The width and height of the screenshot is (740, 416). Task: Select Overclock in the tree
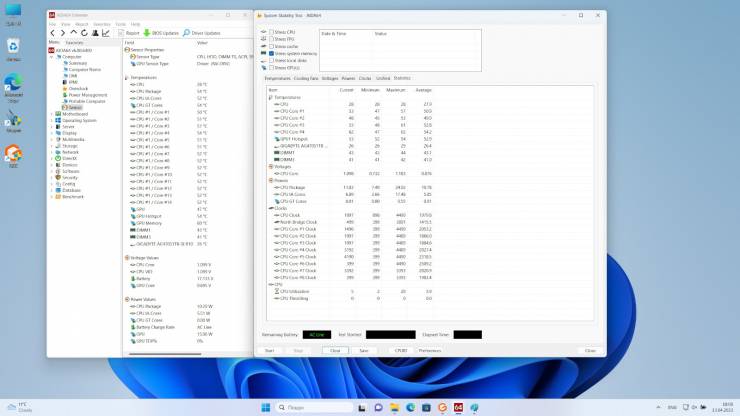click(x=78, y=88)
